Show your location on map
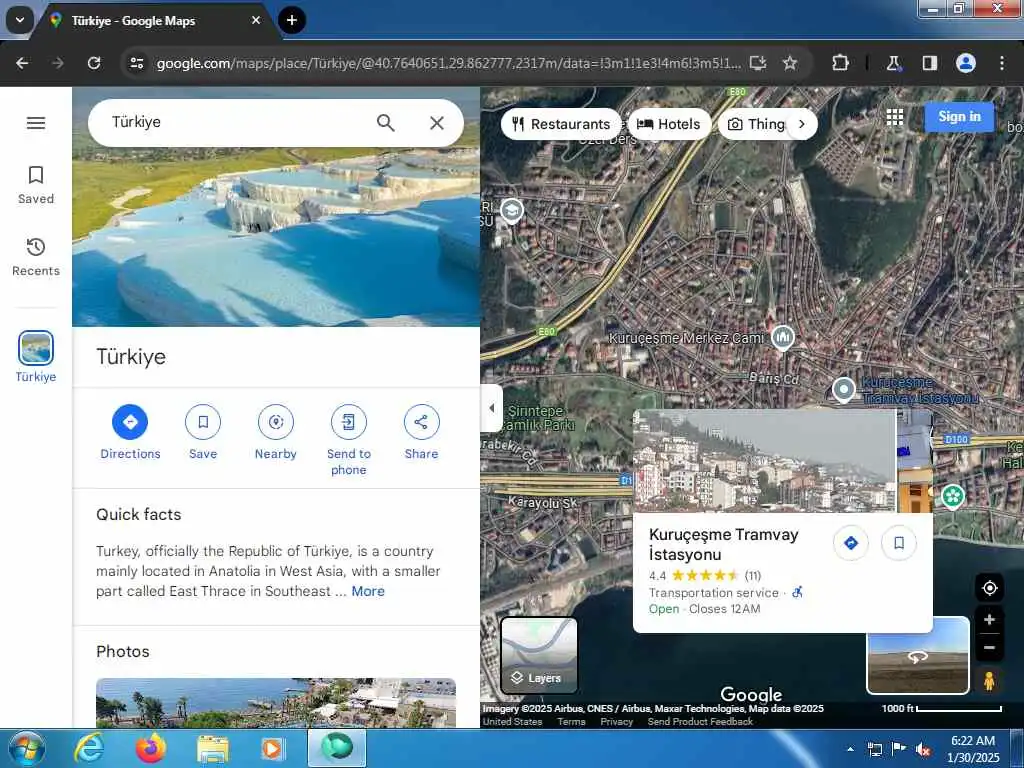 [989, 588]
